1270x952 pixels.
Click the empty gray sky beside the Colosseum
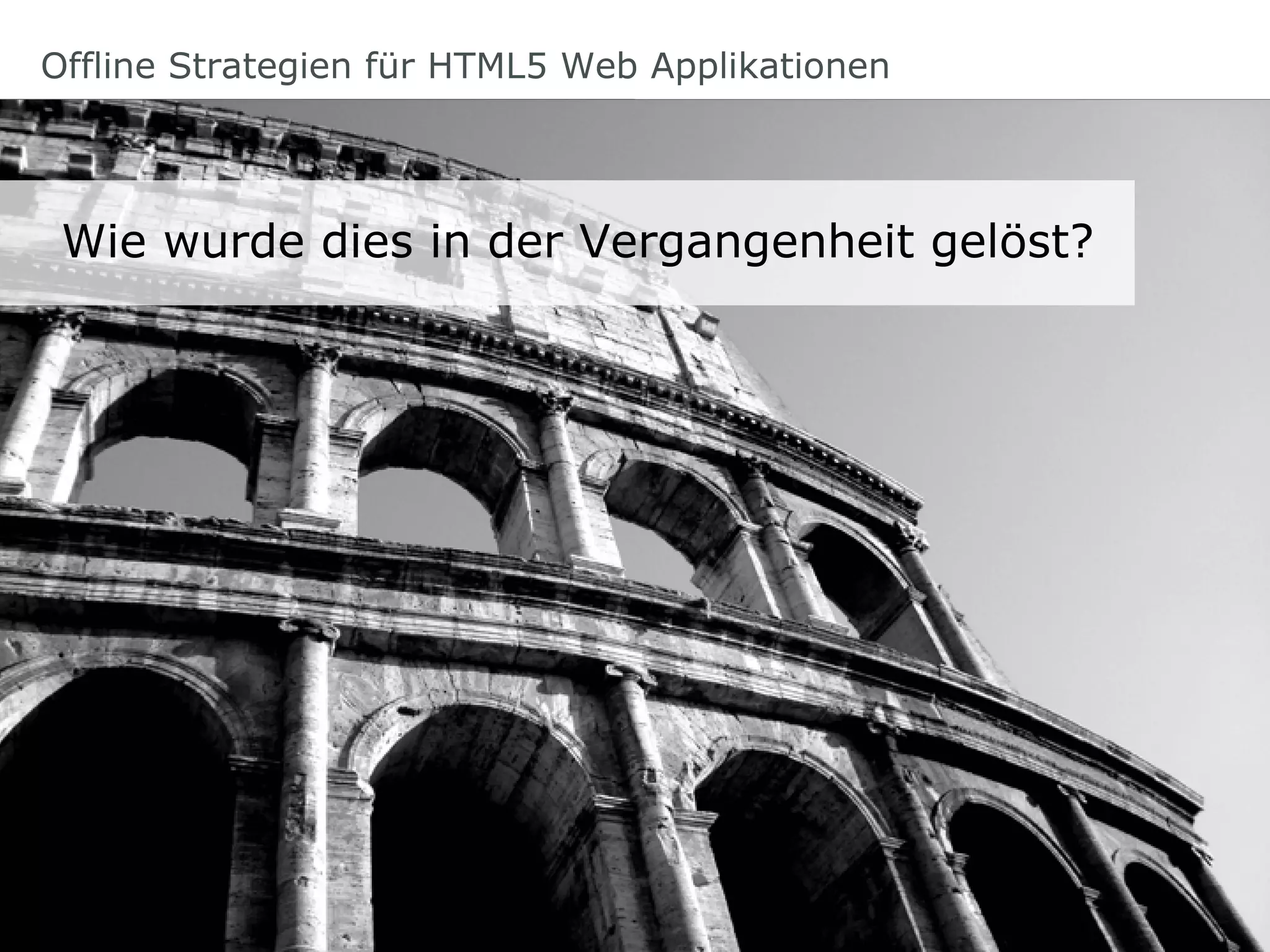(x=1116, y=434)
